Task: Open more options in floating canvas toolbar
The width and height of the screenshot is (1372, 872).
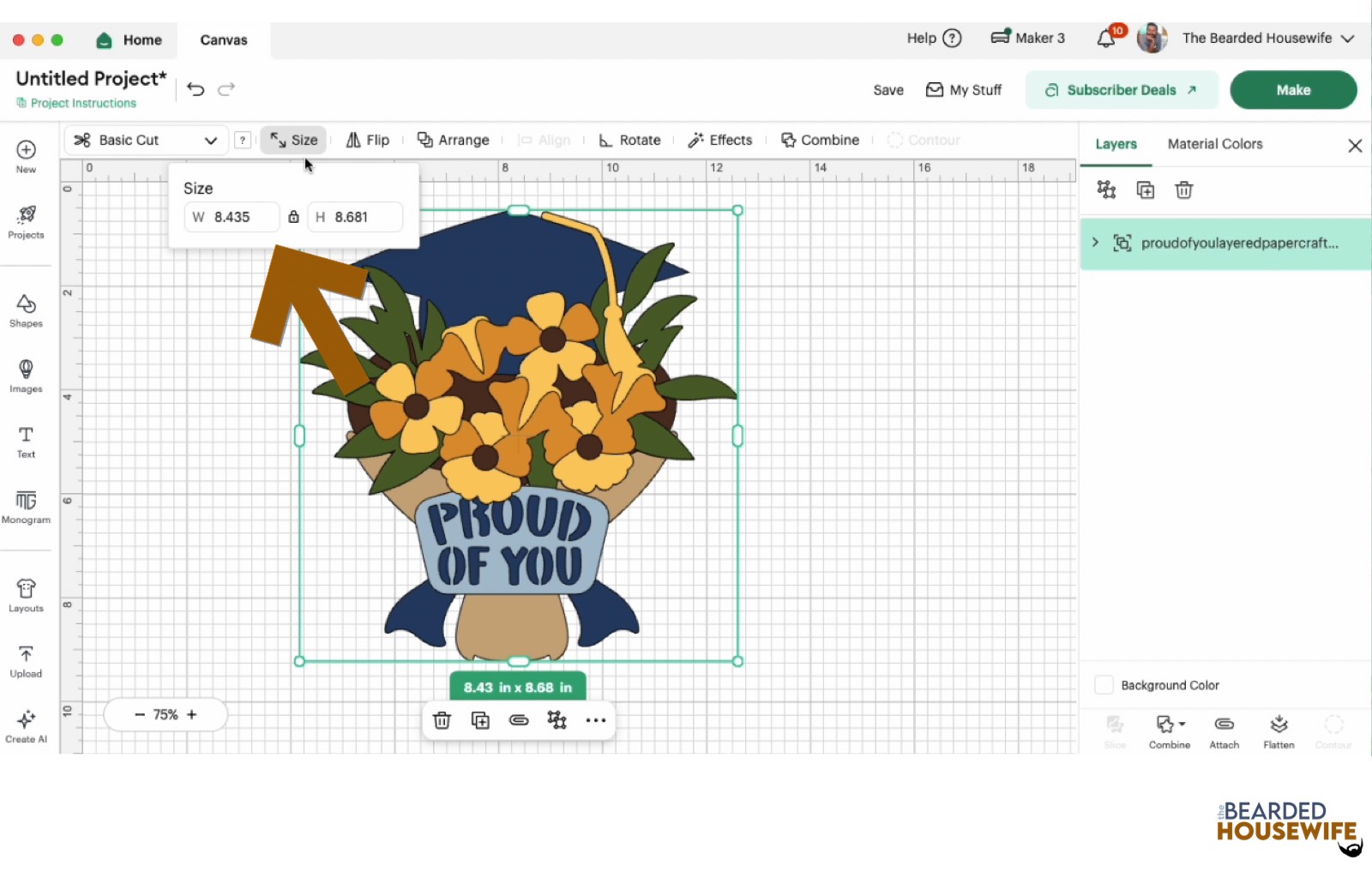Action: point(596,720)
